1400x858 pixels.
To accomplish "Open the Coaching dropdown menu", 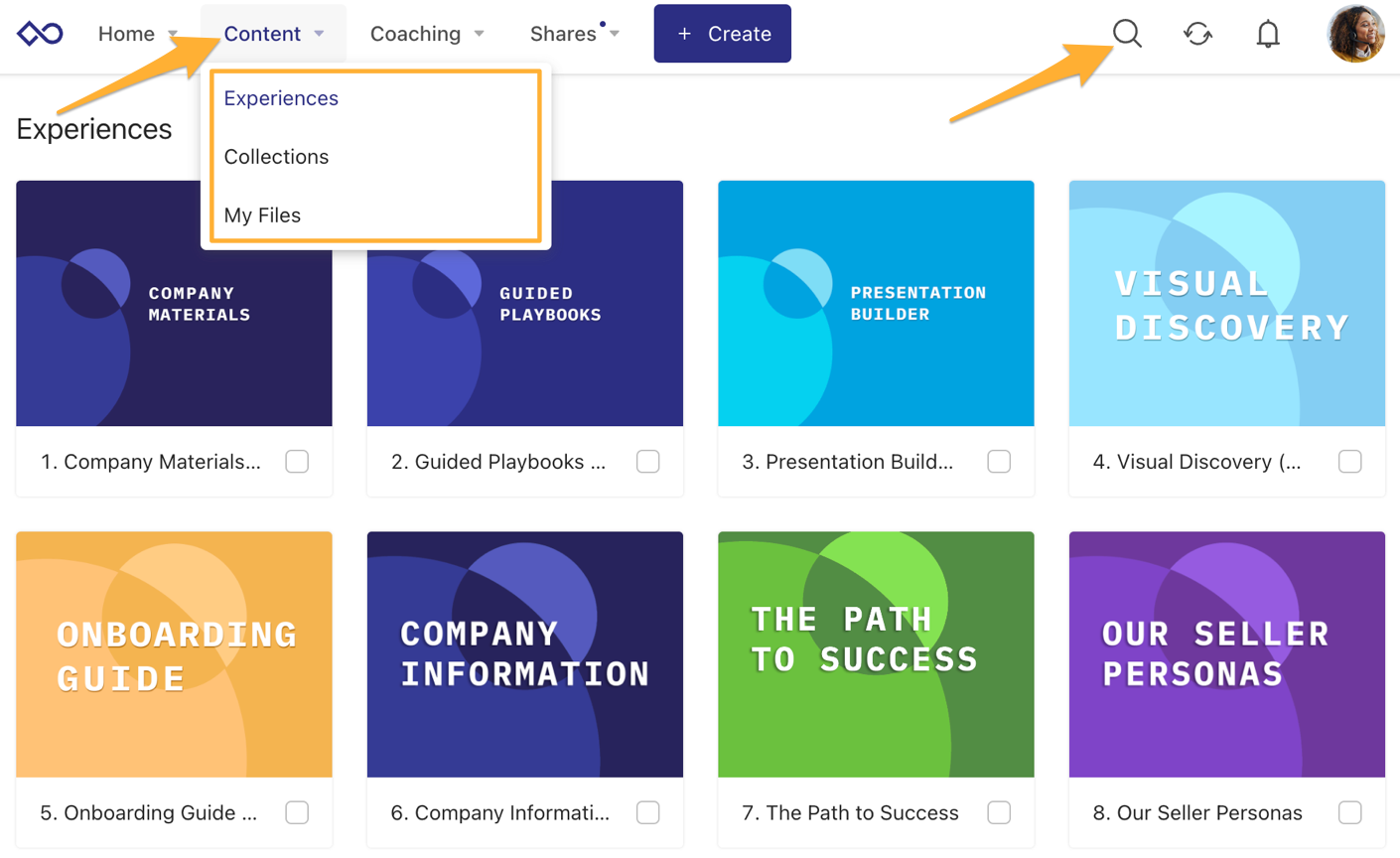I will (x=427, y=34).
